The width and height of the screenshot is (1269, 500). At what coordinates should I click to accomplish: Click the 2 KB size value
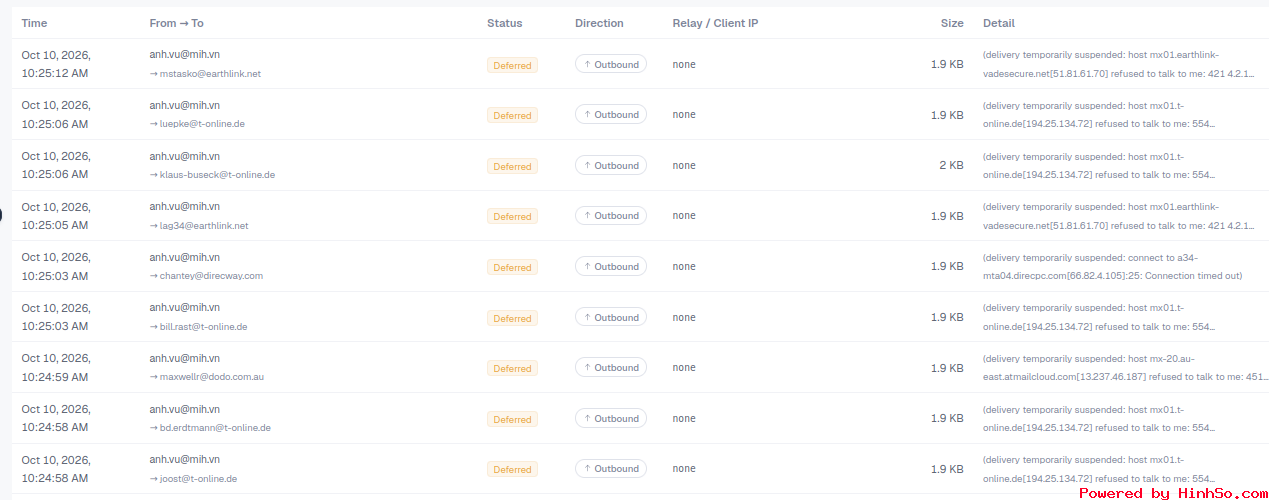952,165
